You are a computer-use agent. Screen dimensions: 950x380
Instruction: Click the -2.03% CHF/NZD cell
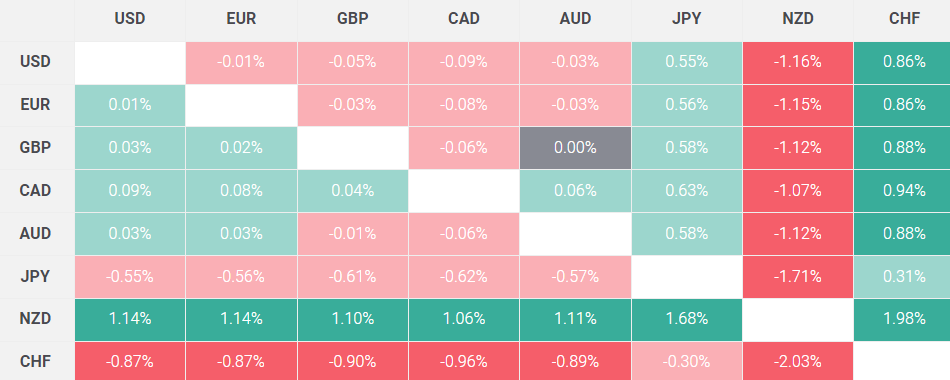click(797, 362)
